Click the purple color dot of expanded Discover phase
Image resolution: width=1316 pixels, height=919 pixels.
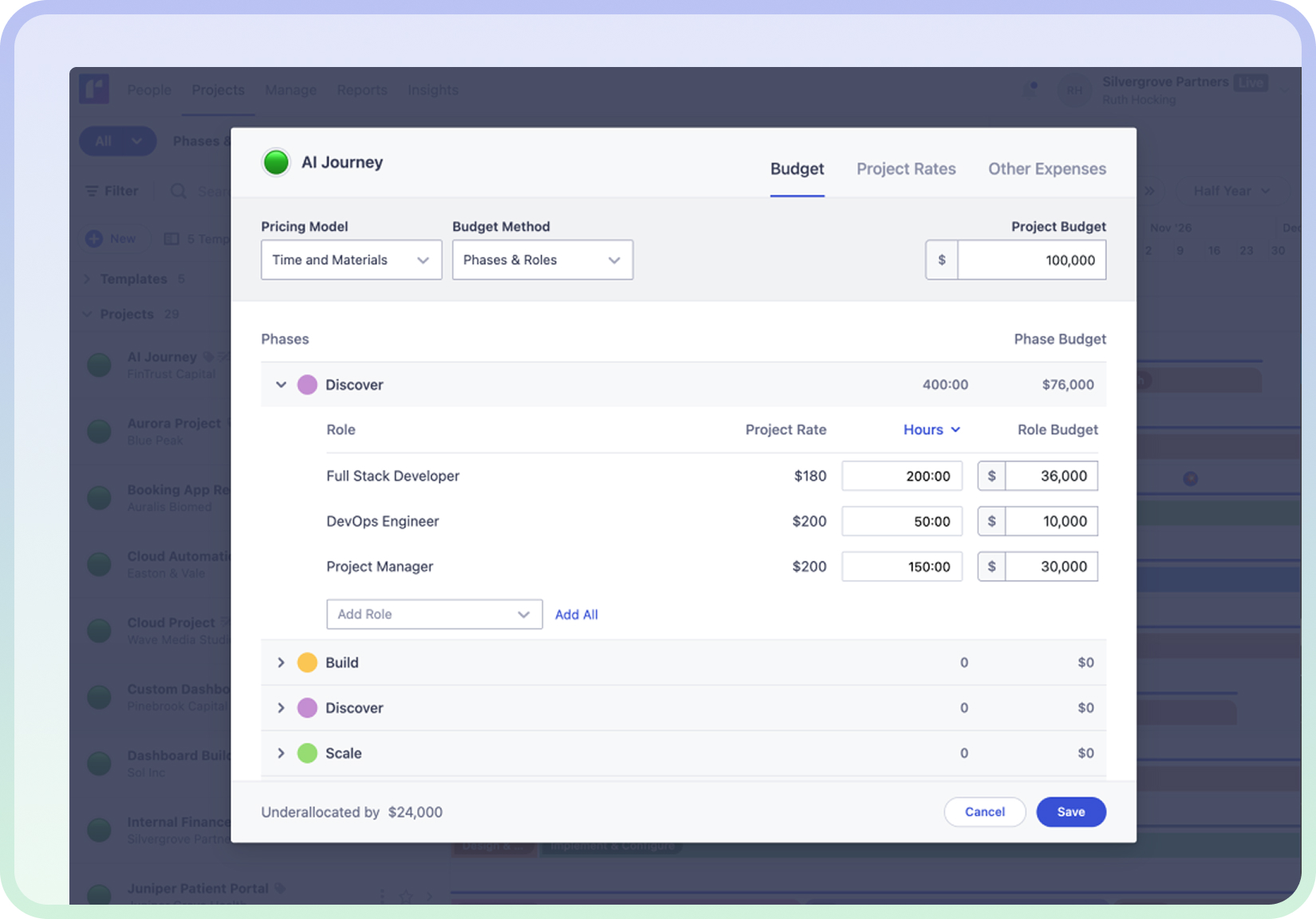tap(307, 385)
